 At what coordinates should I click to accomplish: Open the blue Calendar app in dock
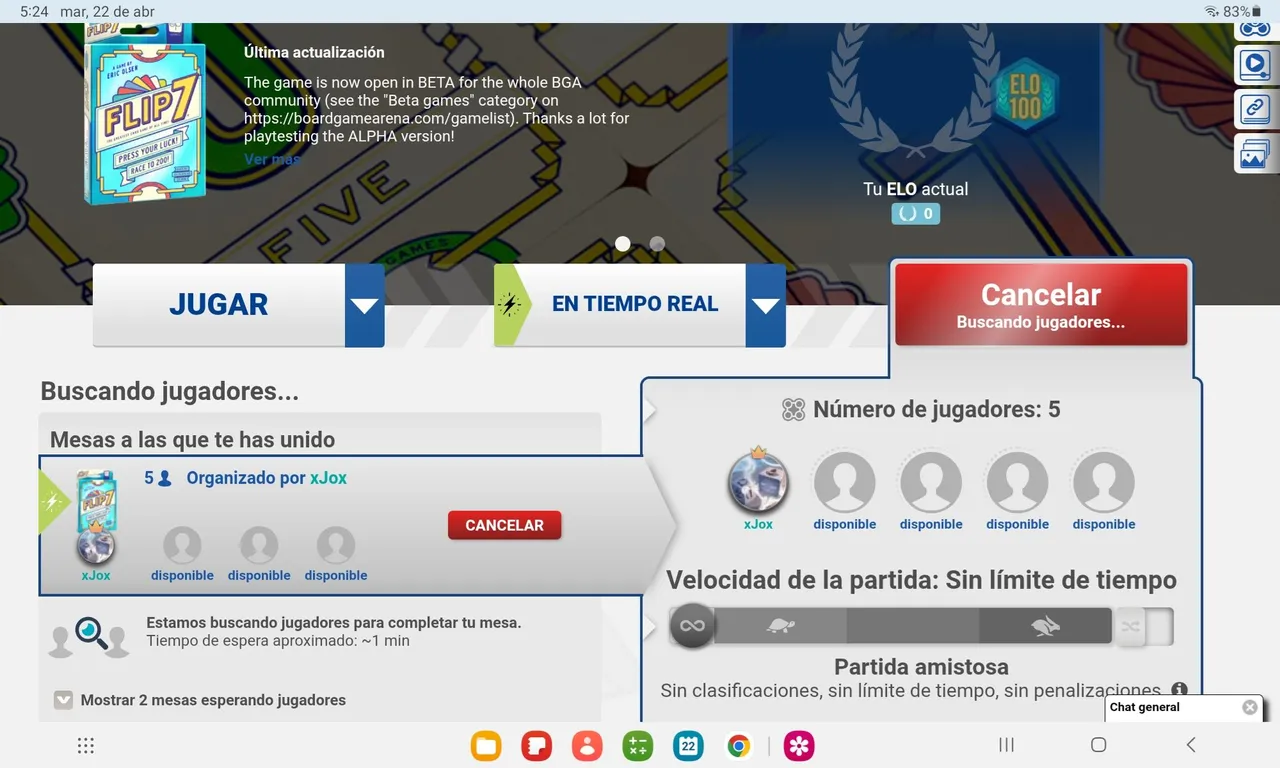click(x=688, y=745)
